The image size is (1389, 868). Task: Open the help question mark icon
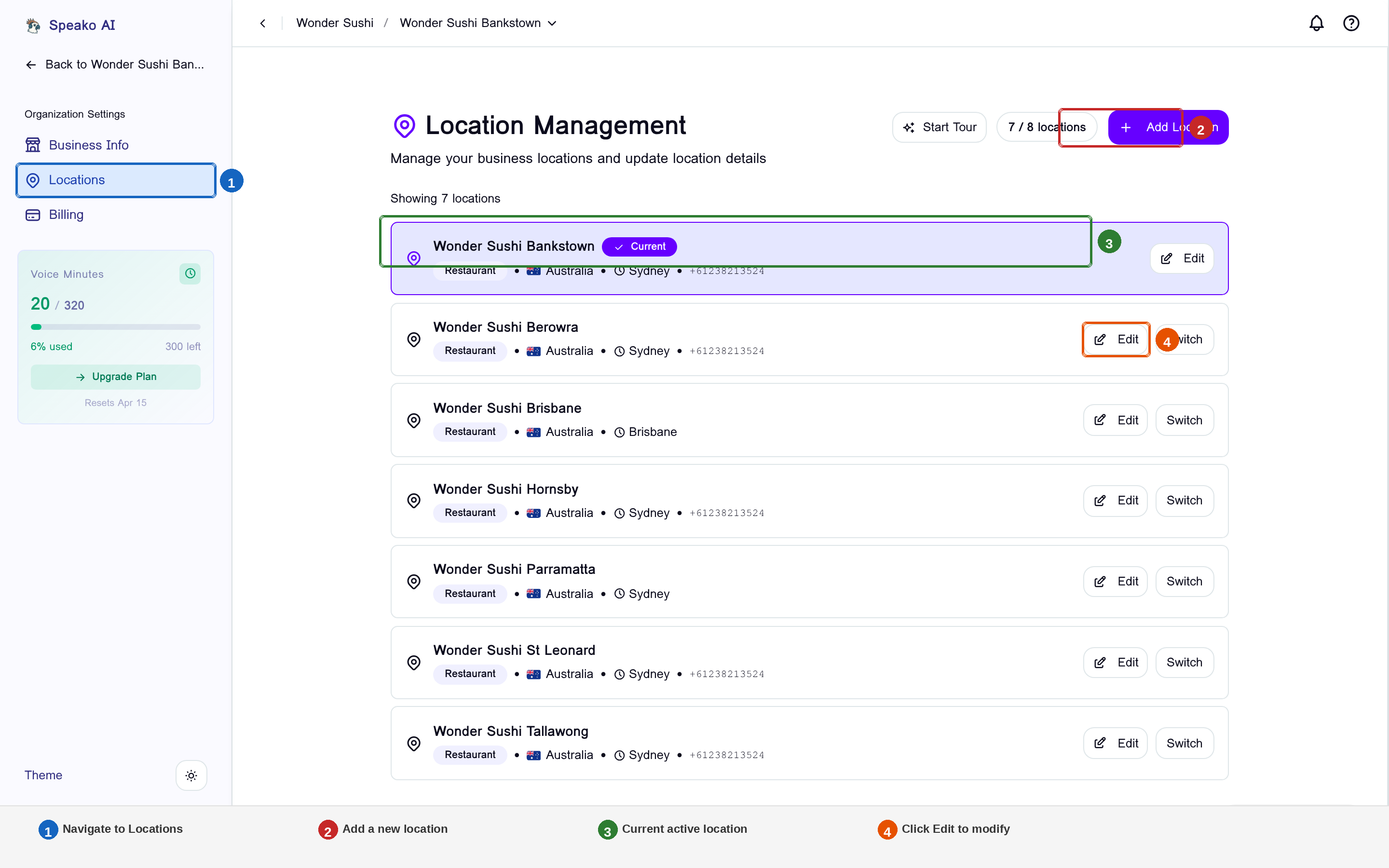click(x=1352, y=23)
